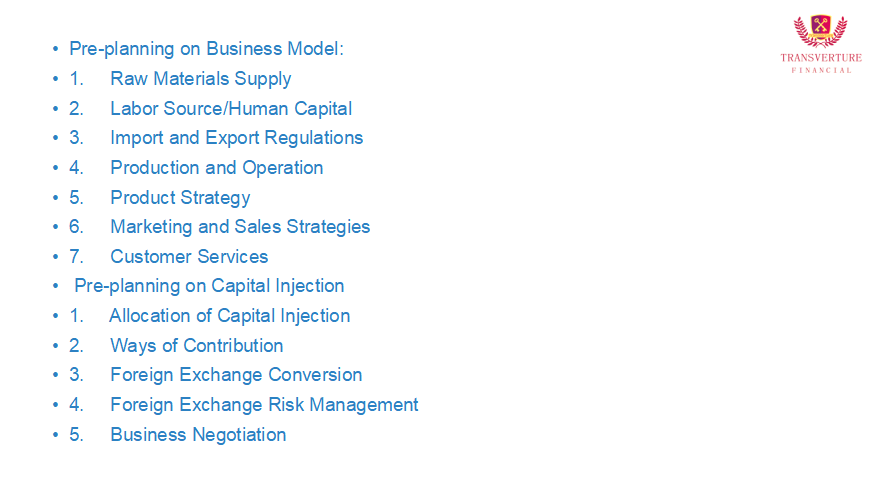Click the Raw Materials Supply line
This screenshot has width=877, height=479.
pos(200,79)
